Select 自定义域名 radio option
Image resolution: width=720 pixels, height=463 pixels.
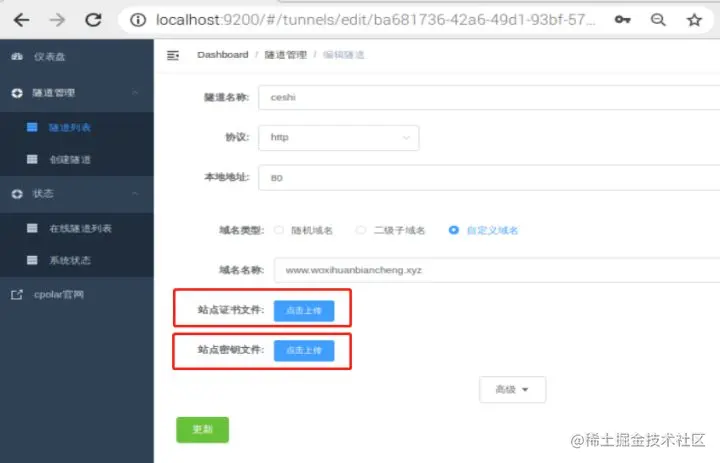coord(453,230)
